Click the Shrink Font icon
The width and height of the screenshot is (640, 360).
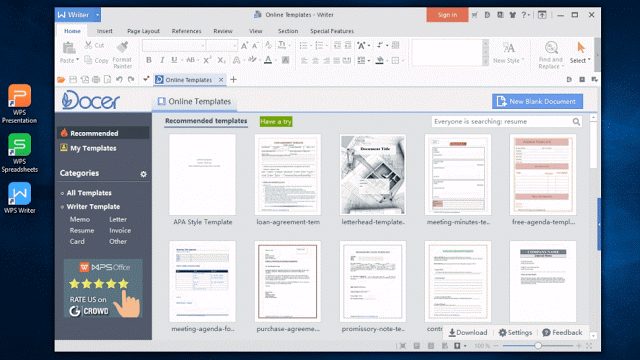coord(256,45)
